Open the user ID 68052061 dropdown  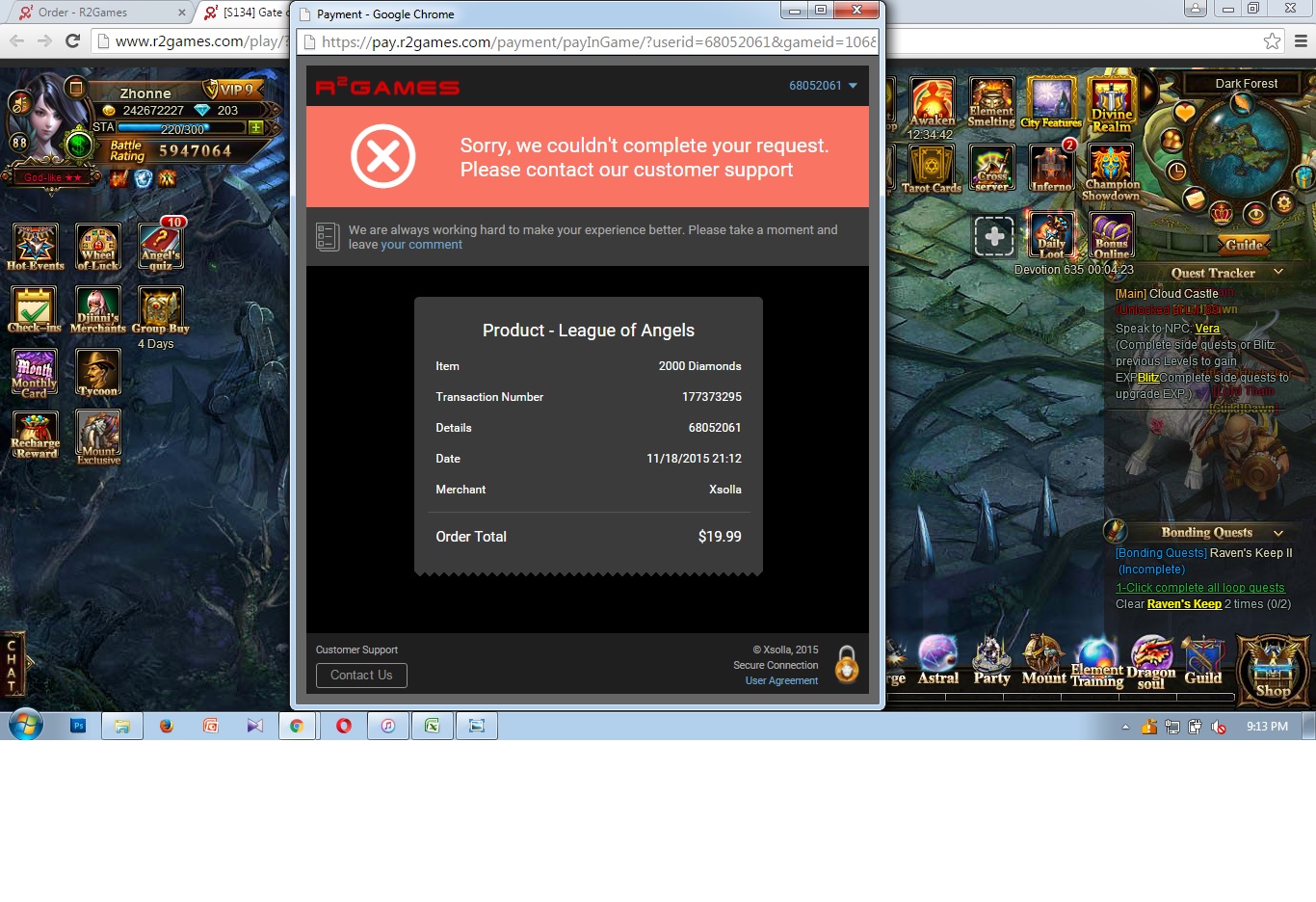click(x=823, y=86)
